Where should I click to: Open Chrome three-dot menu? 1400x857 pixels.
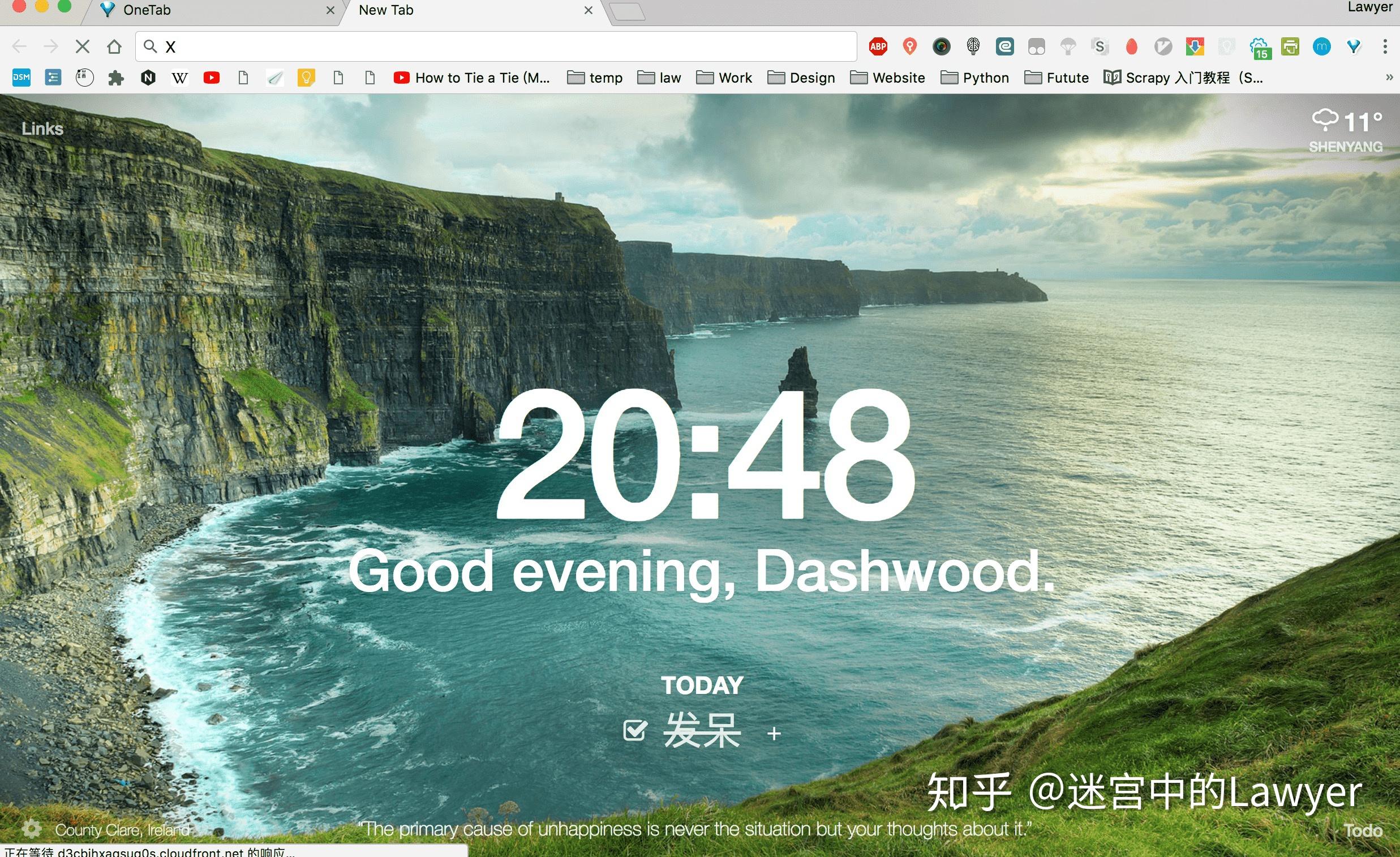click(1385, 46)
